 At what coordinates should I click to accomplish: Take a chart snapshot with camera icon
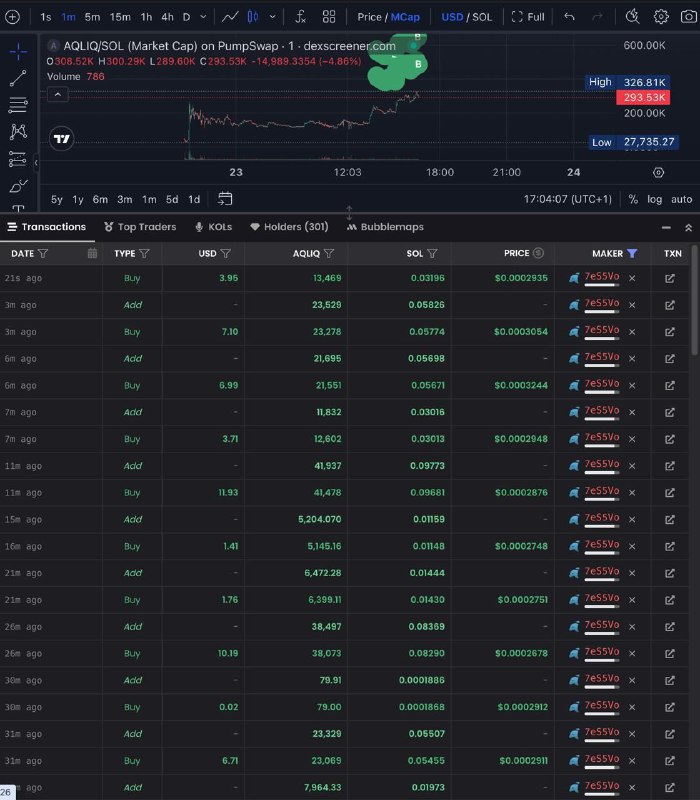pyautogui.click(x=688, y=17)
